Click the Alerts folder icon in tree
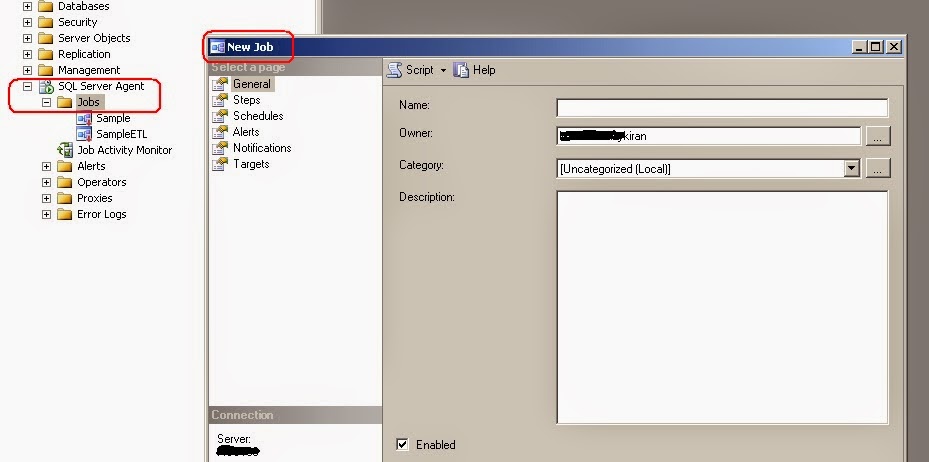Screen dimensions: 929x462 click(x=65, y=166)
